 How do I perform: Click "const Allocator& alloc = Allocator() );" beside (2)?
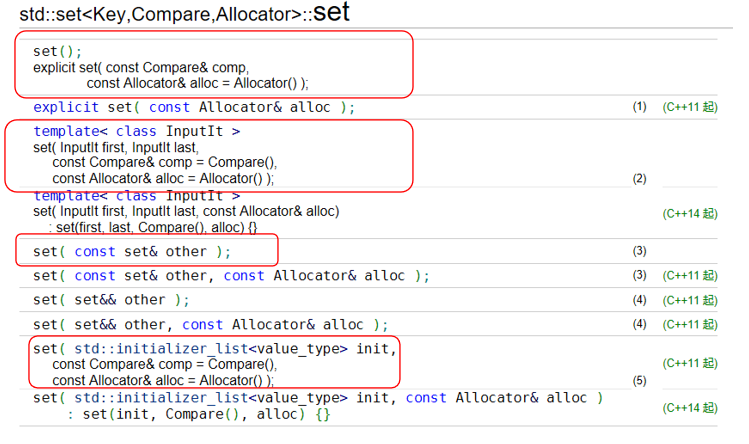163,179
